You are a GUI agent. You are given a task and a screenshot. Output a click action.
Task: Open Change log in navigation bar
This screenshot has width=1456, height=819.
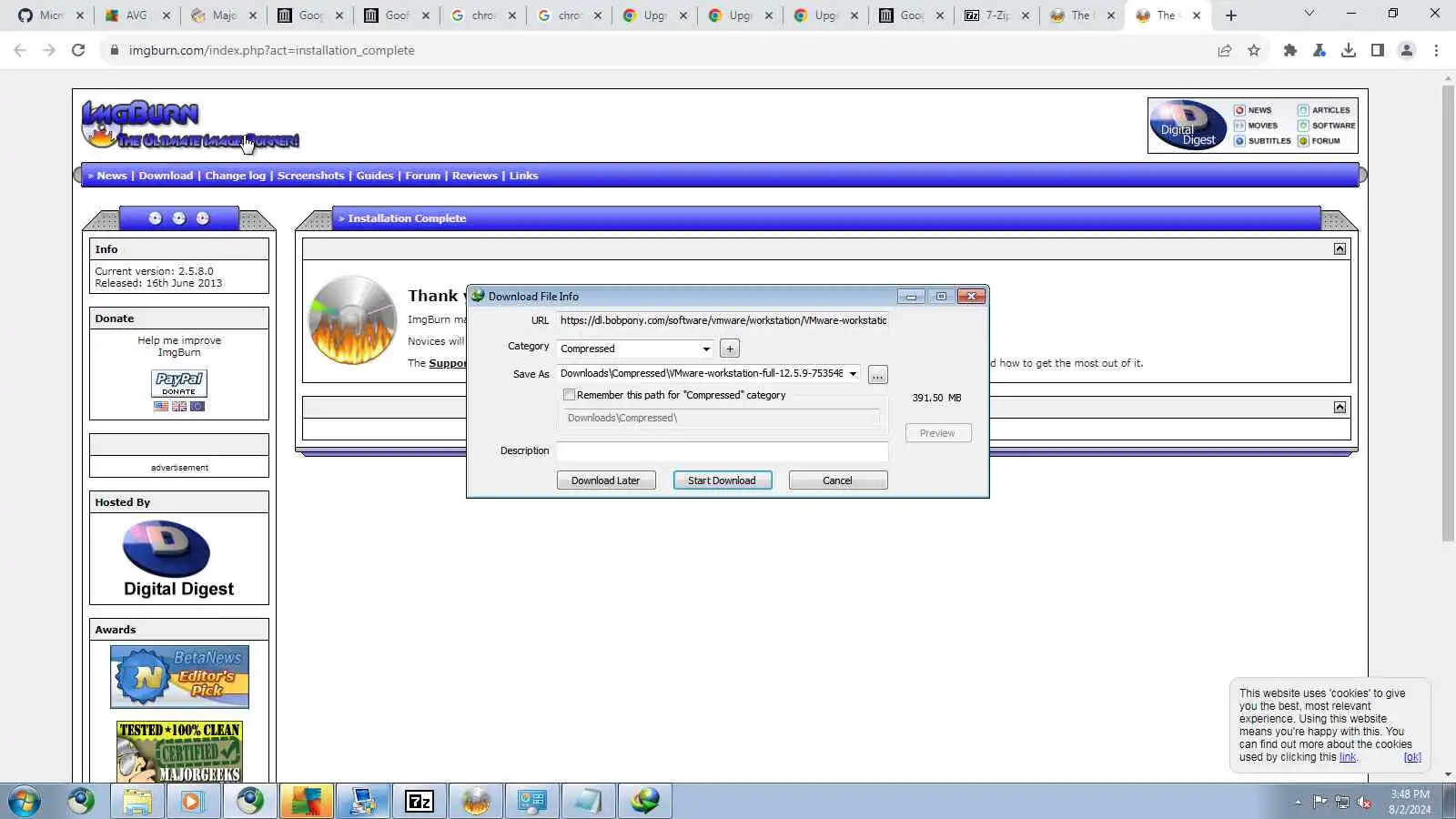click(235, 176)
